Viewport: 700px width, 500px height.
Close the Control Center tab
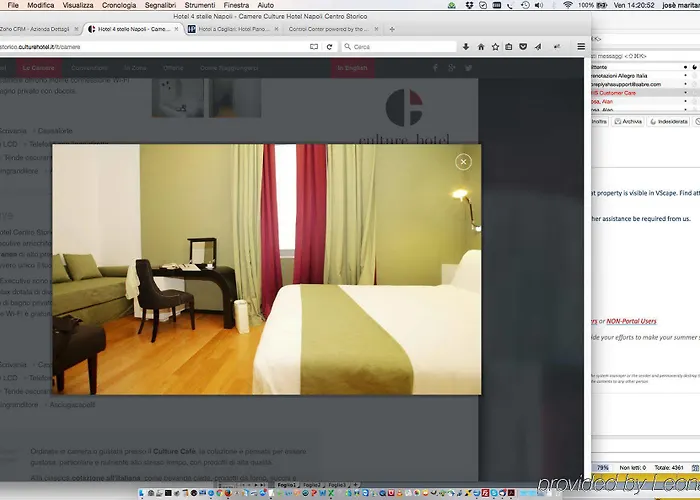[376, 29]
